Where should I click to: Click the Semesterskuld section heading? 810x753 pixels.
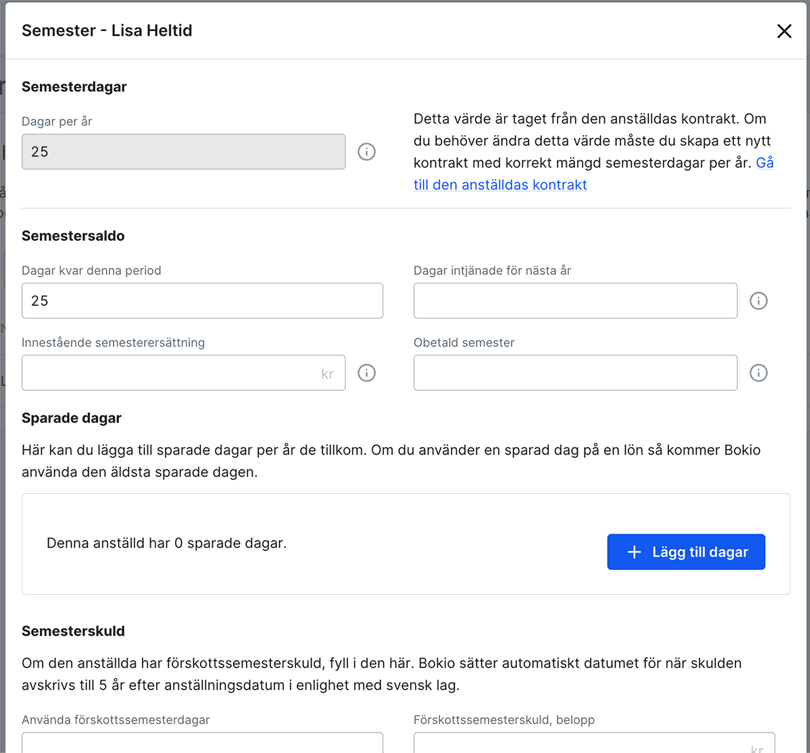tap(73, 631)
